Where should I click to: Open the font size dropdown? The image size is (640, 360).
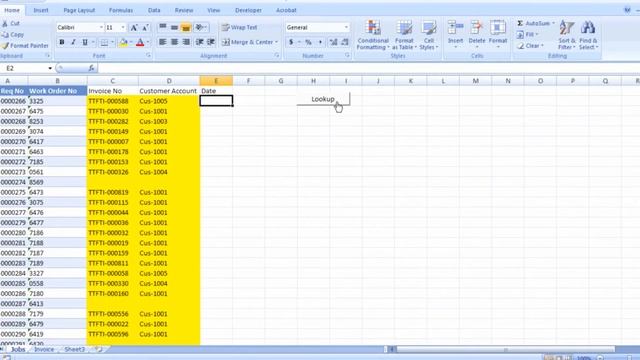[x=123, y=27]
